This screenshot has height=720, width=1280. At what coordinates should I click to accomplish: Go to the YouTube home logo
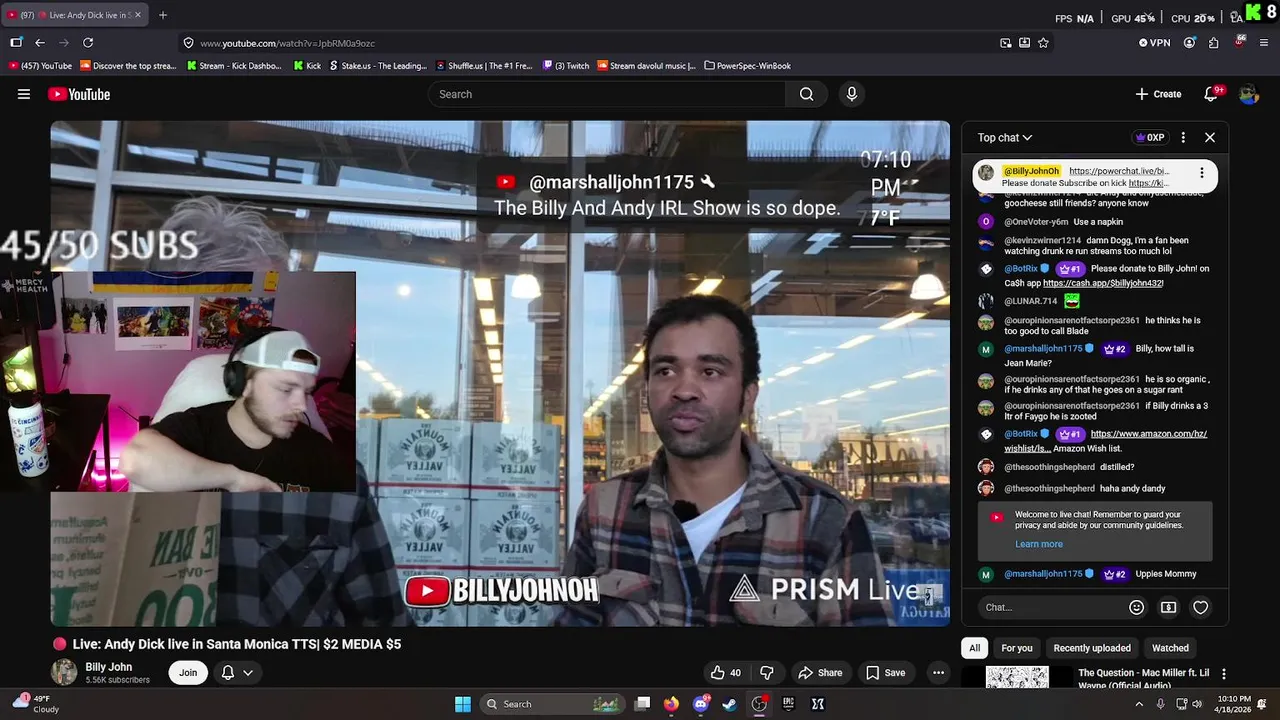[x=79, y=94]
